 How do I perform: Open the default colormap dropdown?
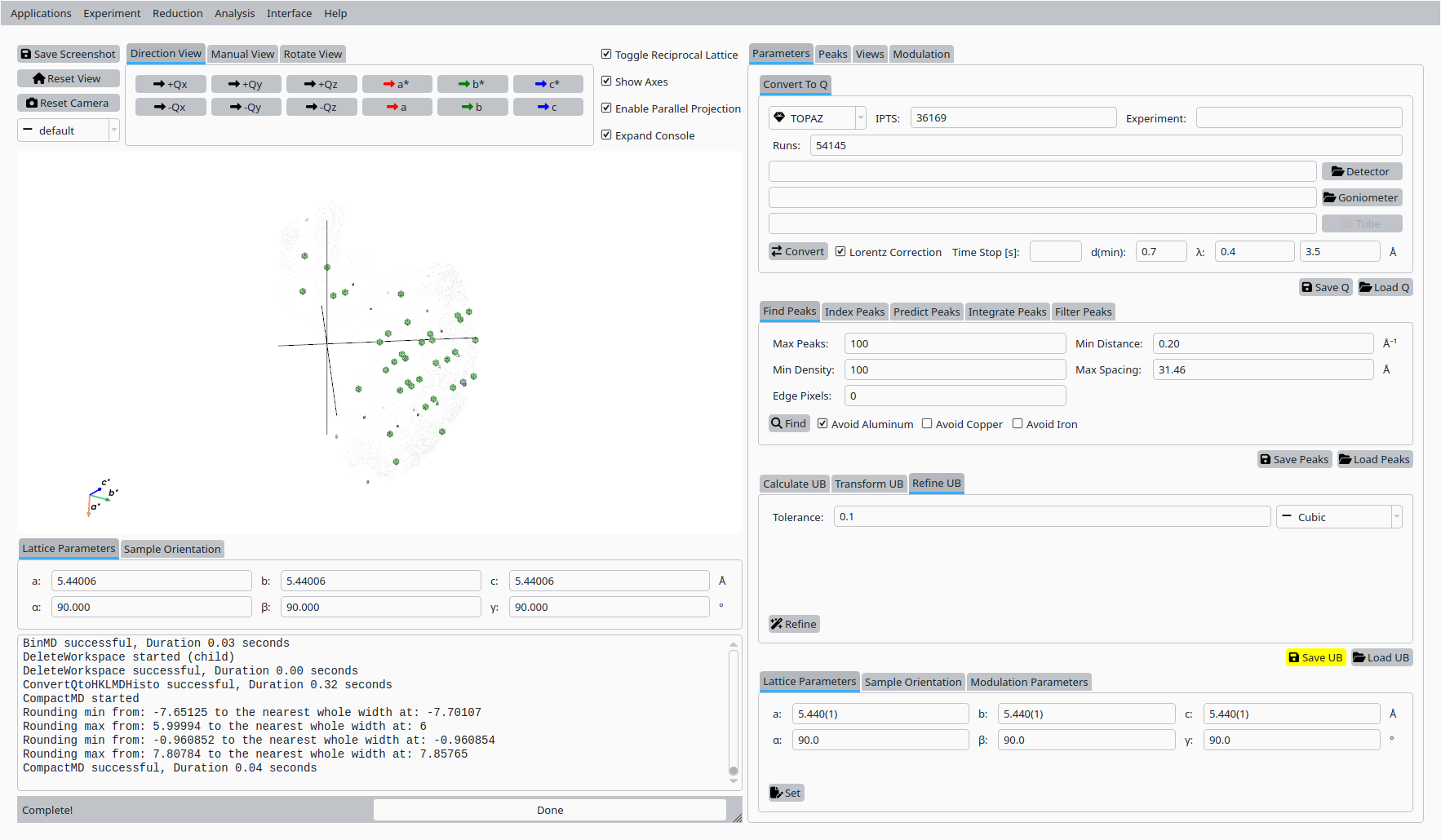click(69, 130)
